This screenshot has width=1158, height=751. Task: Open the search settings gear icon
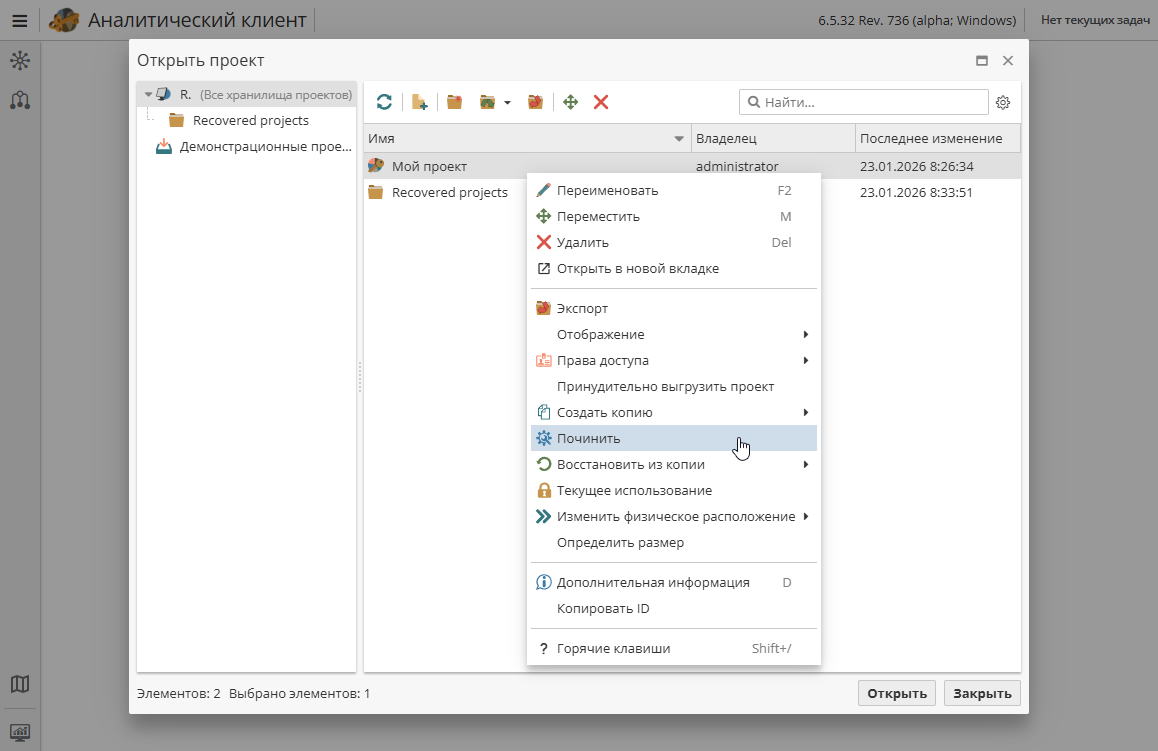(1002, 101)
